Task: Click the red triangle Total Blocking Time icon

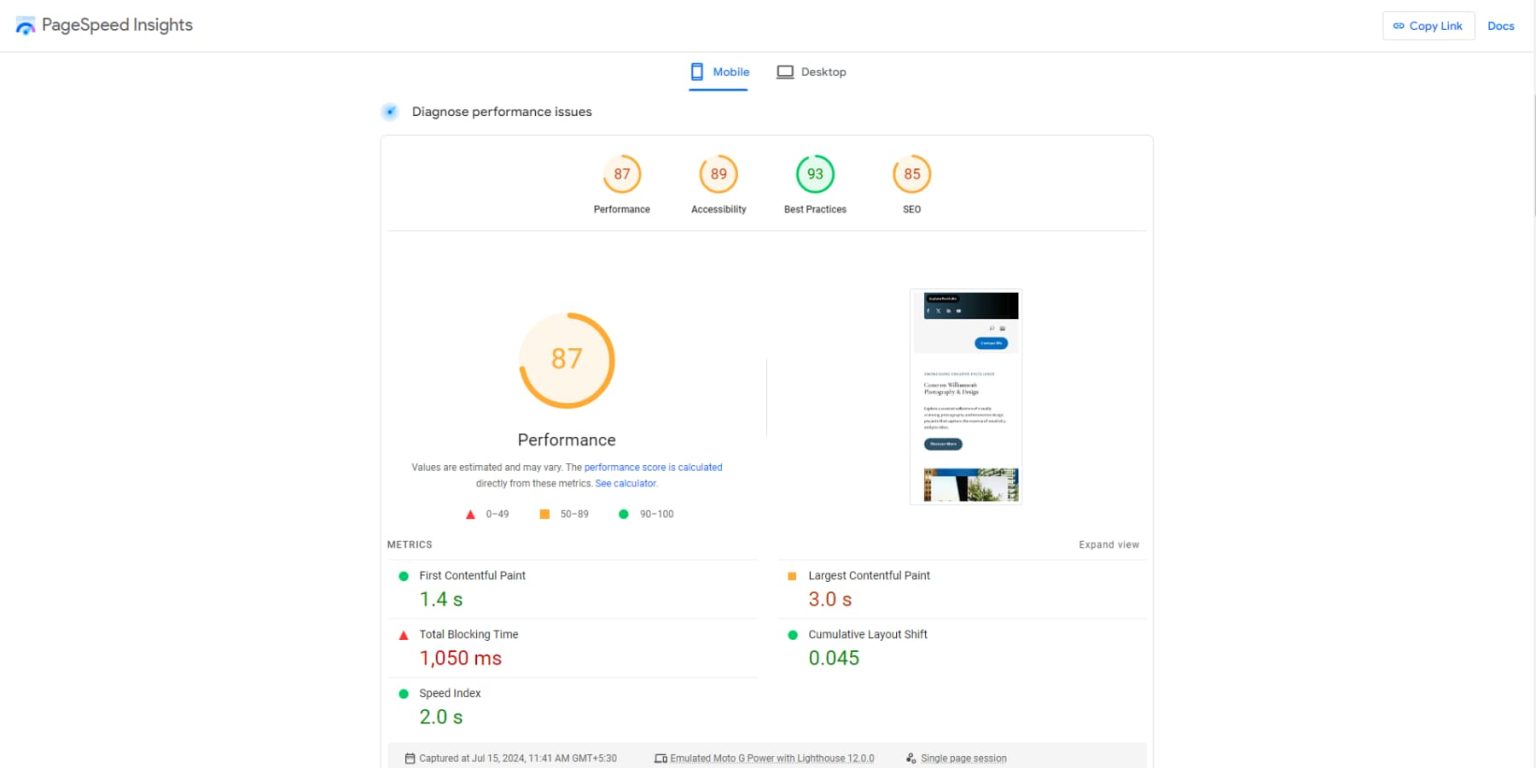Action: coord(404,635)
